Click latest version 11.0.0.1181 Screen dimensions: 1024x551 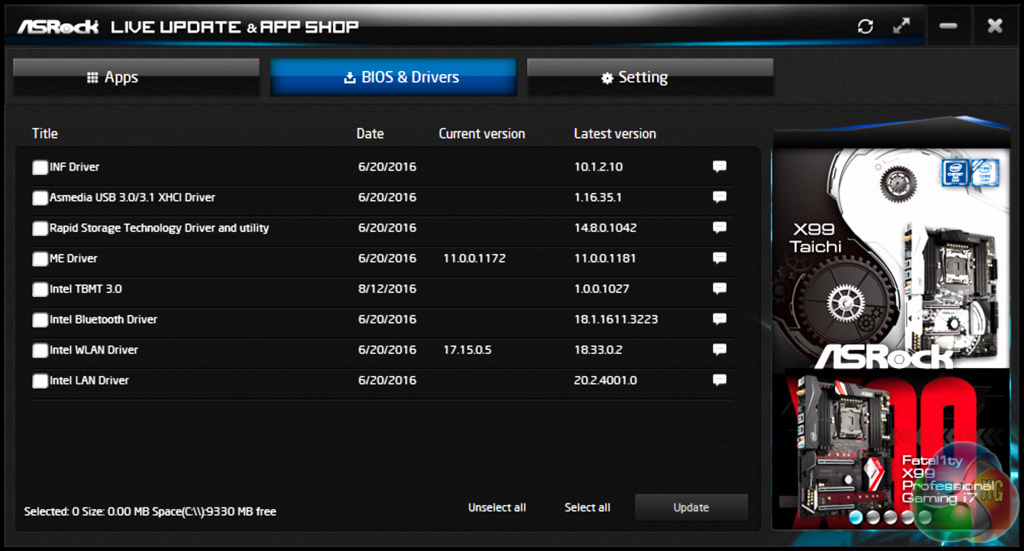(x=605, y=258)
